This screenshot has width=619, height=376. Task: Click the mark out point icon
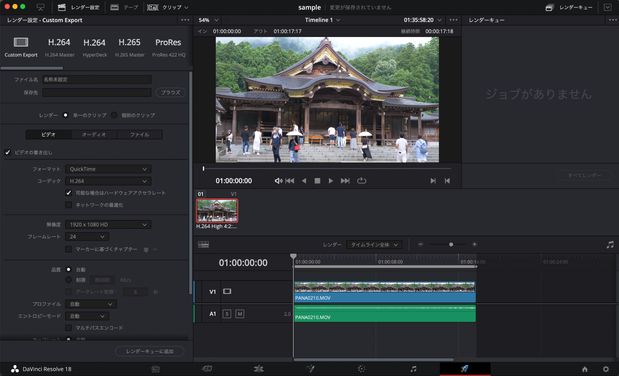coord(447,180)
